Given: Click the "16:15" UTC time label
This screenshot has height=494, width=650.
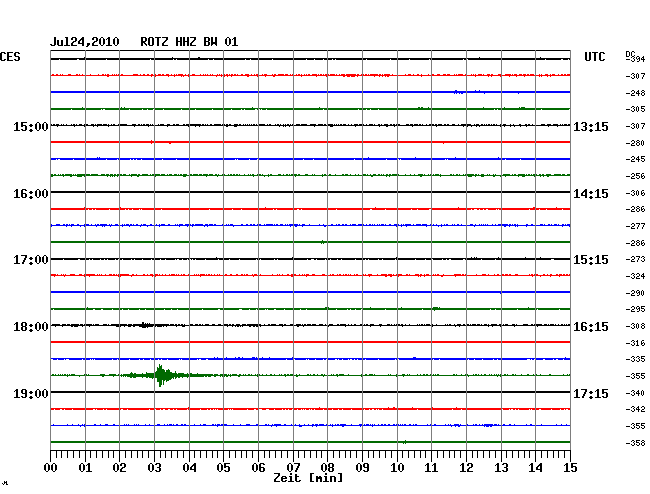Looking at the screenshot, I should 591,327.
